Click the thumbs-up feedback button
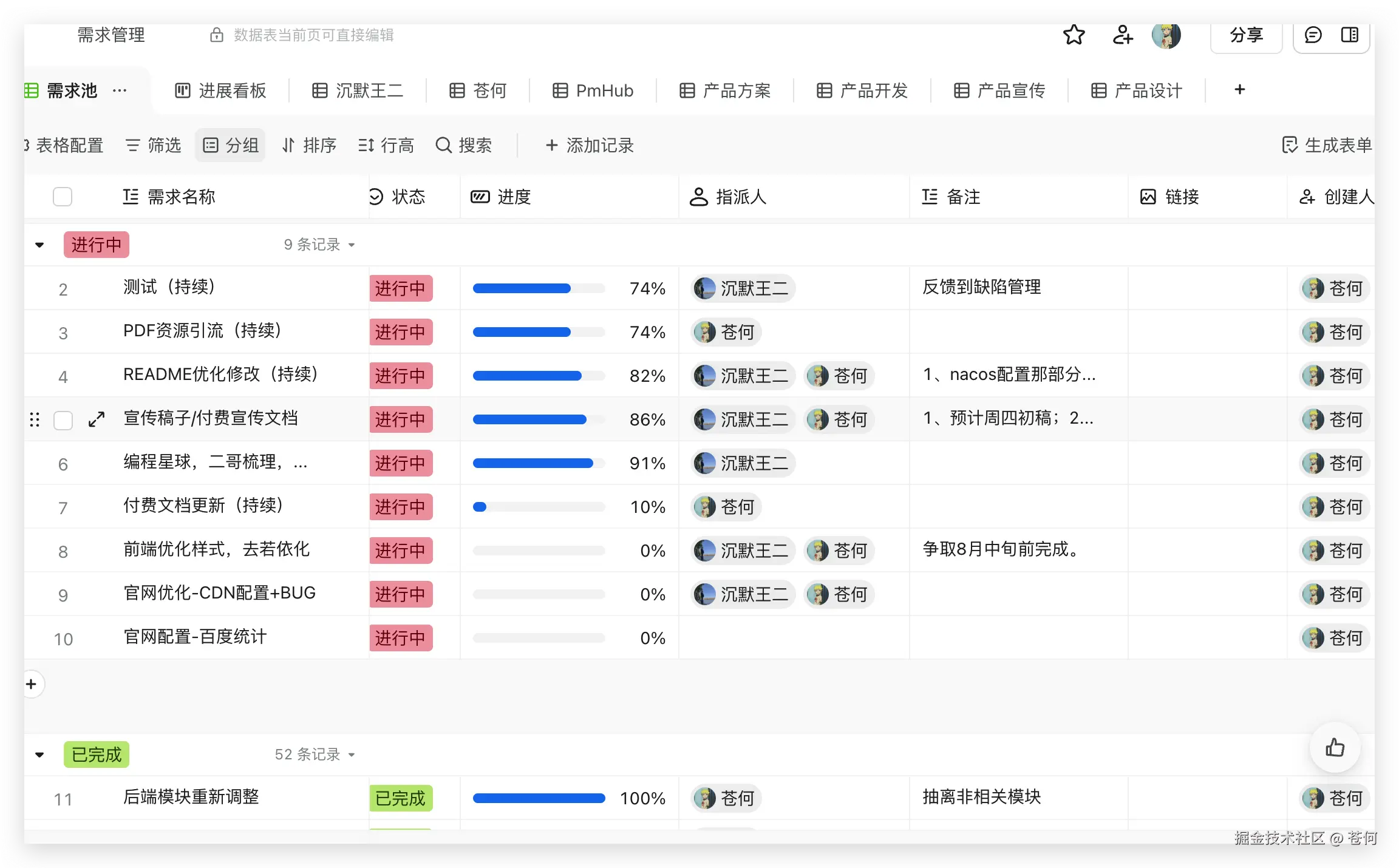Viewport: 1399px width, 868px height. tap(1335, 747)
